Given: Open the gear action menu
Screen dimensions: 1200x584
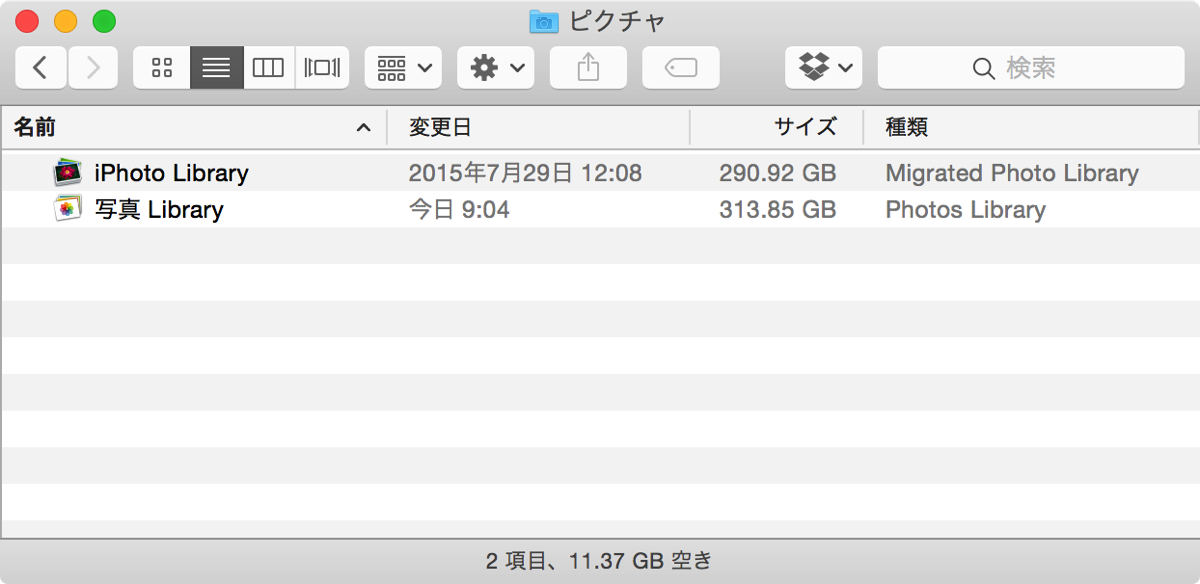Looking at the screenshot, I should 496,68.
